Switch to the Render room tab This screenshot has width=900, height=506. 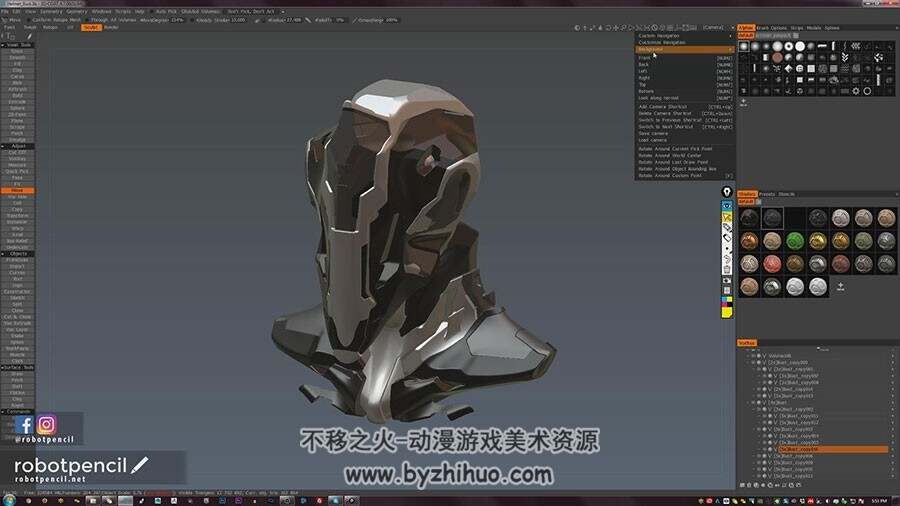point(111,27)
